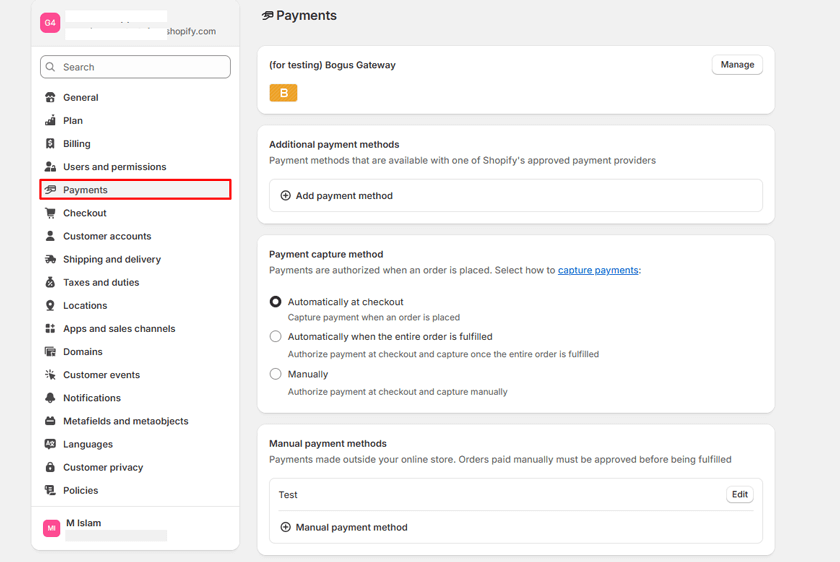Select Automatically when entire order is fulfilled
The height and width of the screenshot is (562, 840).
pyautogui.click(x=275, y=336)
